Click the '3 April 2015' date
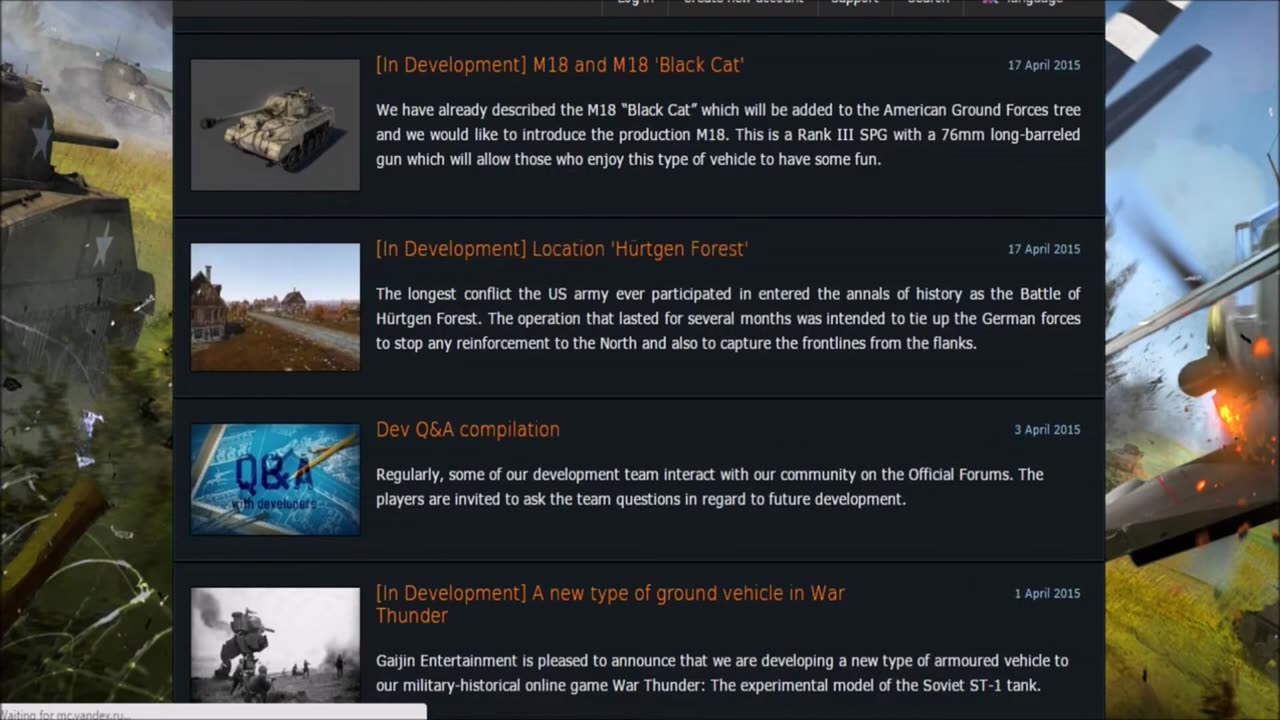This screenshot has width=1280, height=720. coord(1047,429)
